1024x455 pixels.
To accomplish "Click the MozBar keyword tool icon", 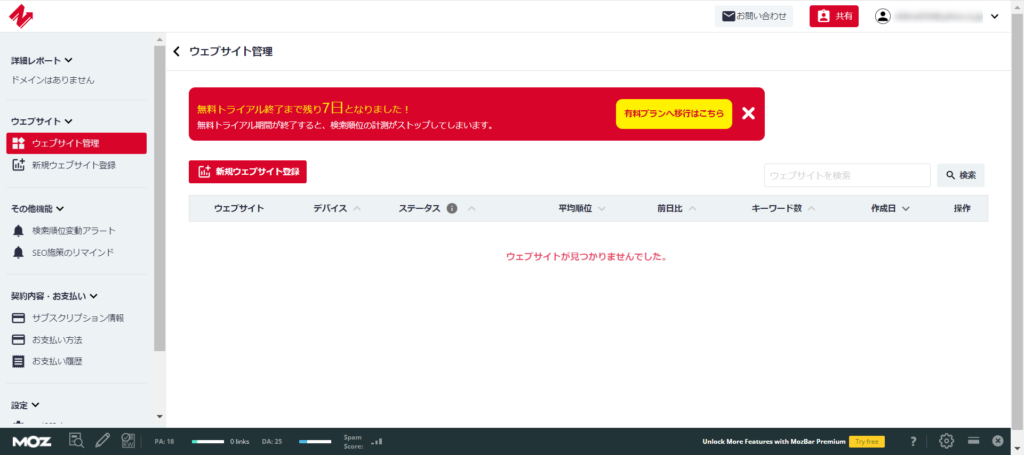I will click(x=128, y=441).
